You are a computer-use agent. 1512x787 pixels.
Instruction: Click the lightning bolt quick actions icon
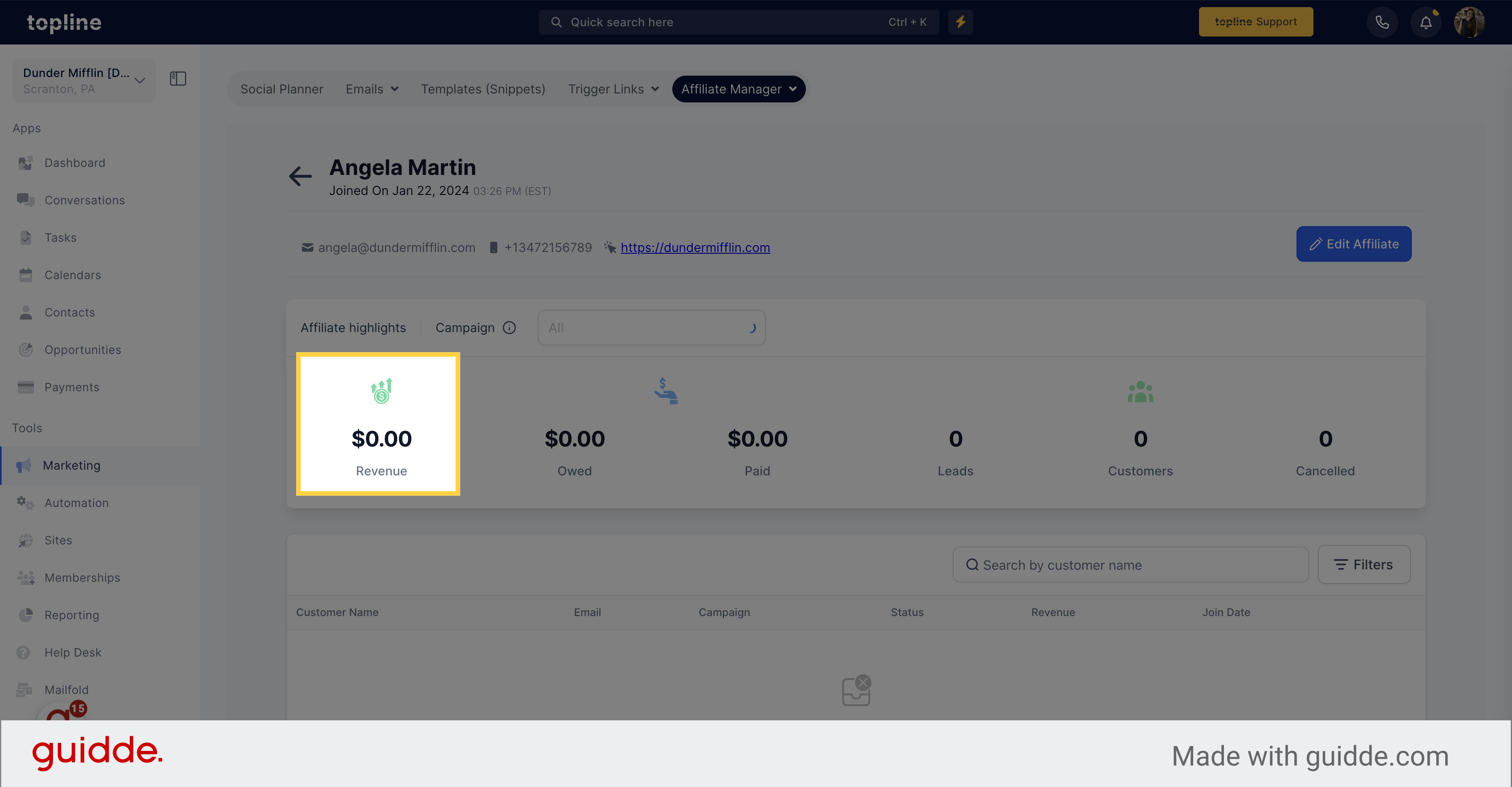pos(961,22)
